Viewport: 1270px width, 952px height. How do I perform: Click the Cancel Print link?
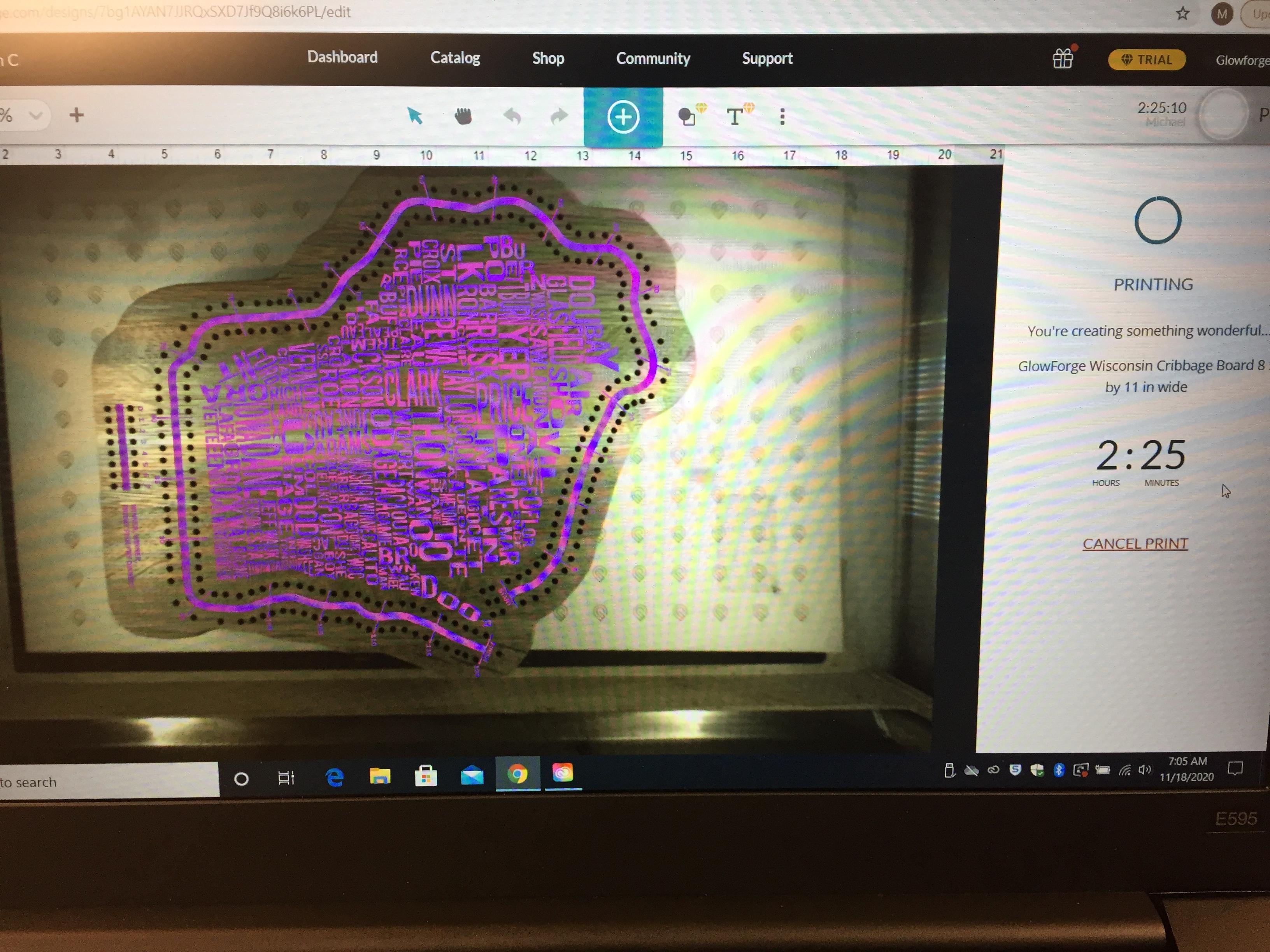tap(1135, 543)
